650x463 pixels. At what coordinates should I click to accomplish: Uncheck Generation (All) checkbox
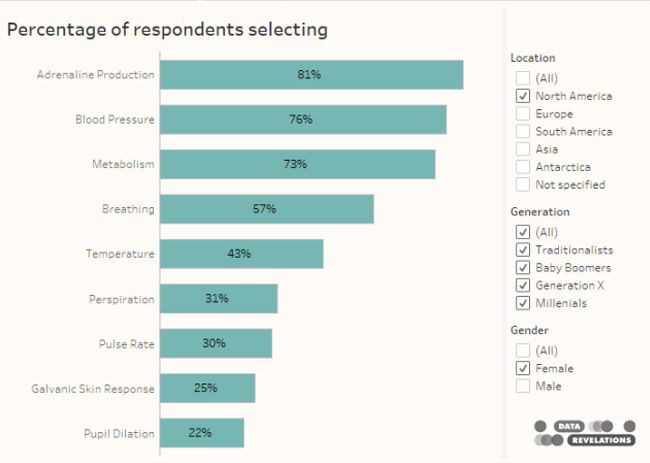pos(522,232)
